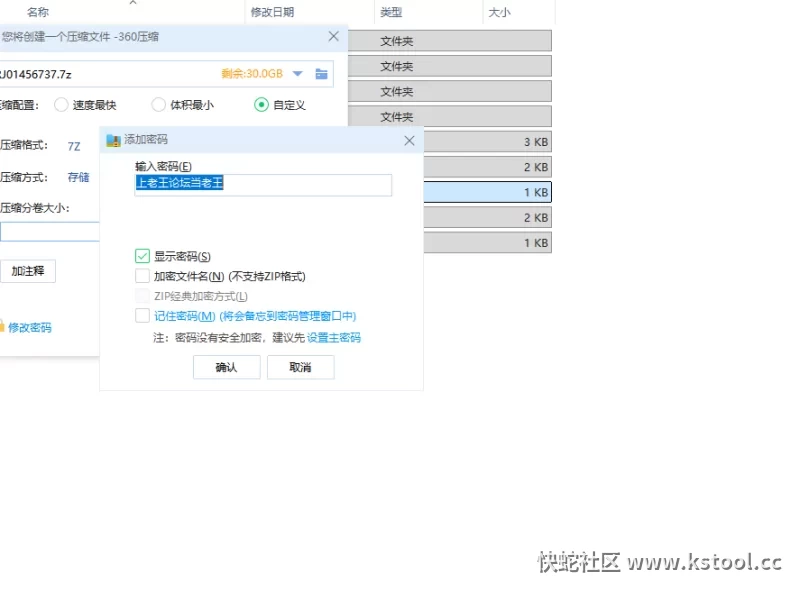Sort by the 修改日期 column header
This screenshot has height=611, width=800.
click(272, 12)
